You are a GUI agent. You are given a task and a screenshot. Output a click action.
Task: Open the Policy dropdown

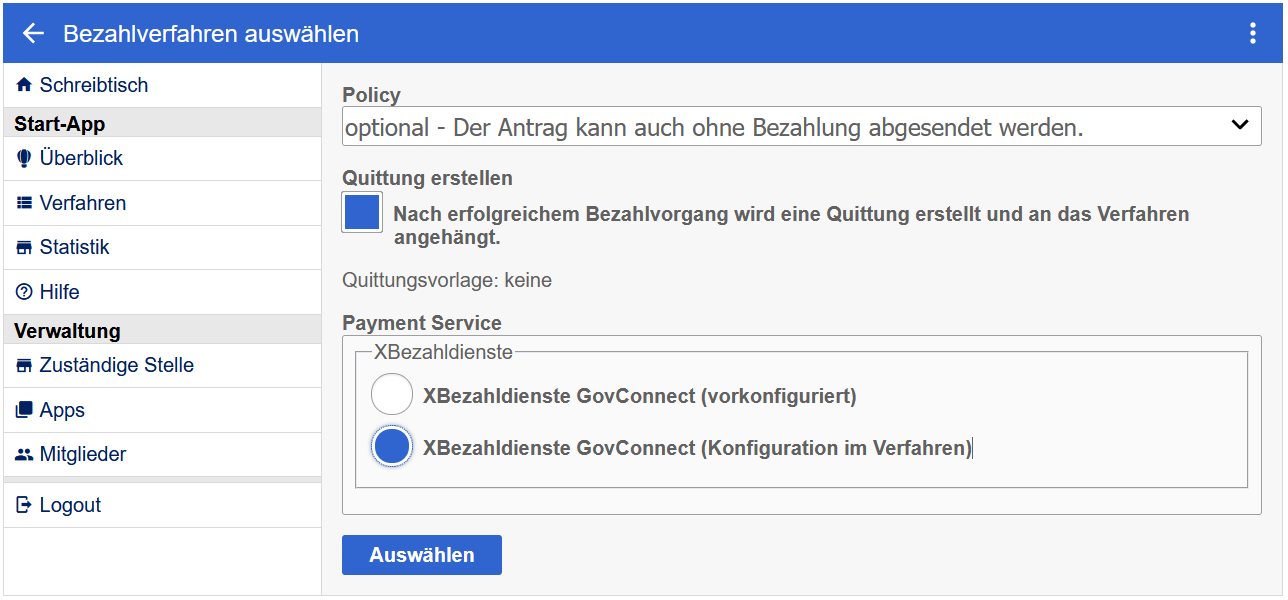[780, 127]
